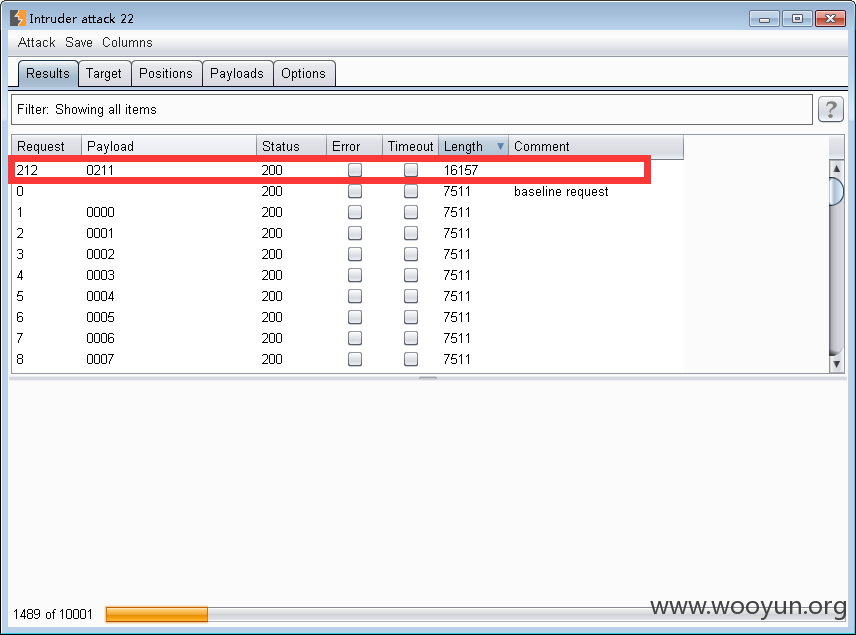Toggle Error checkbox for payload 0003
The height and width of the screenshot is (635, 856).
[x=355, y=275]
